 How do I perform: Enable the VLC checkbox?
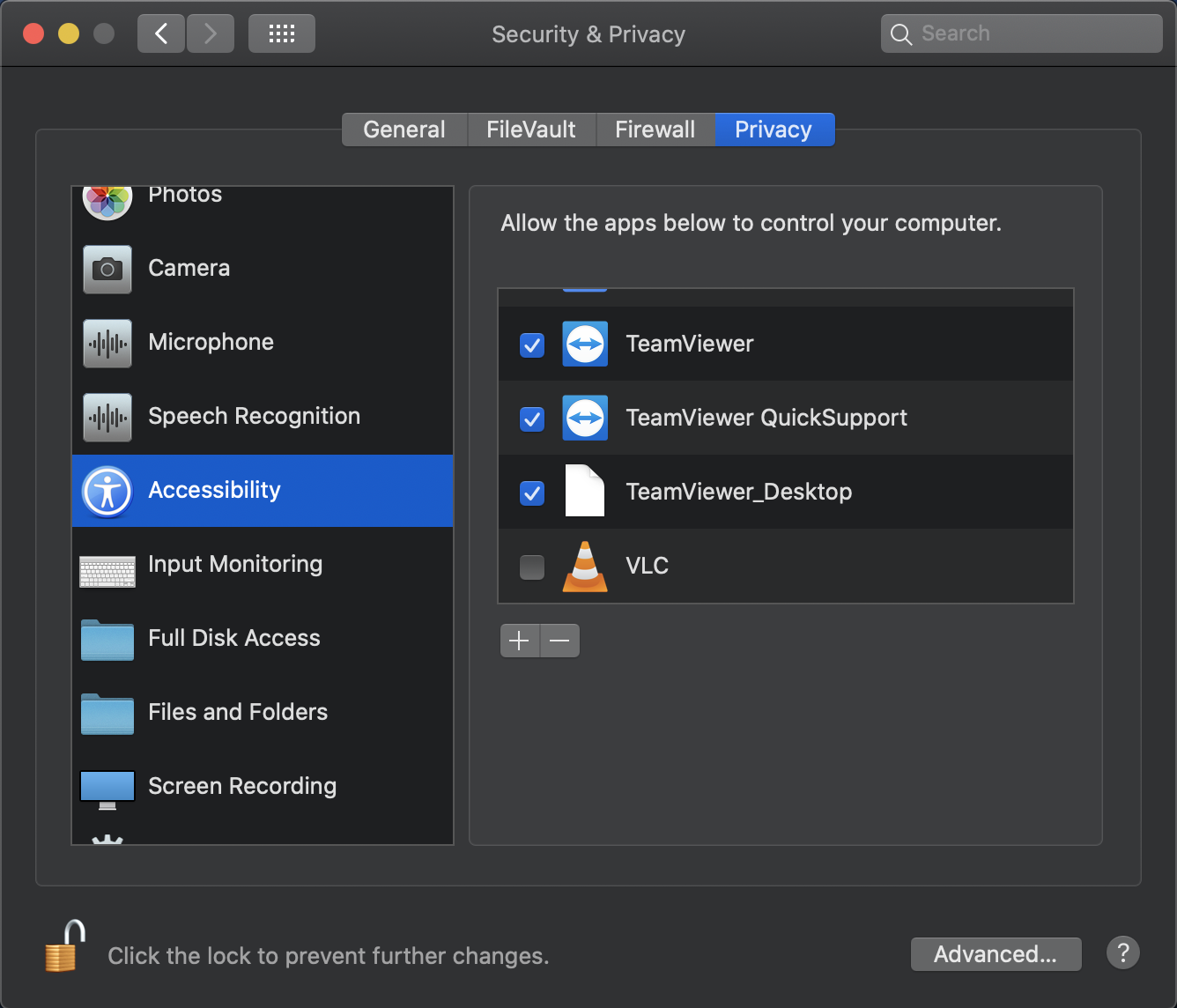[532, 567]
